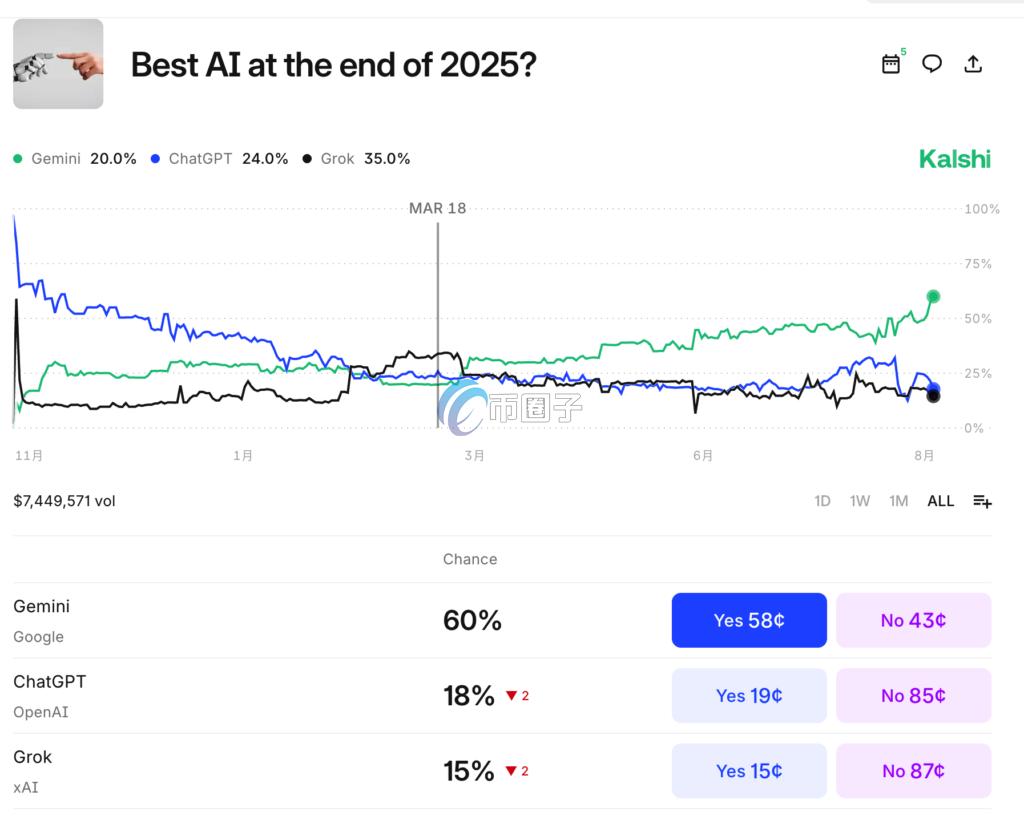This screenshot has height=816, width=1024.
Task: Click ChatGPT Yes 19¢ button
Action: point(749,695)
